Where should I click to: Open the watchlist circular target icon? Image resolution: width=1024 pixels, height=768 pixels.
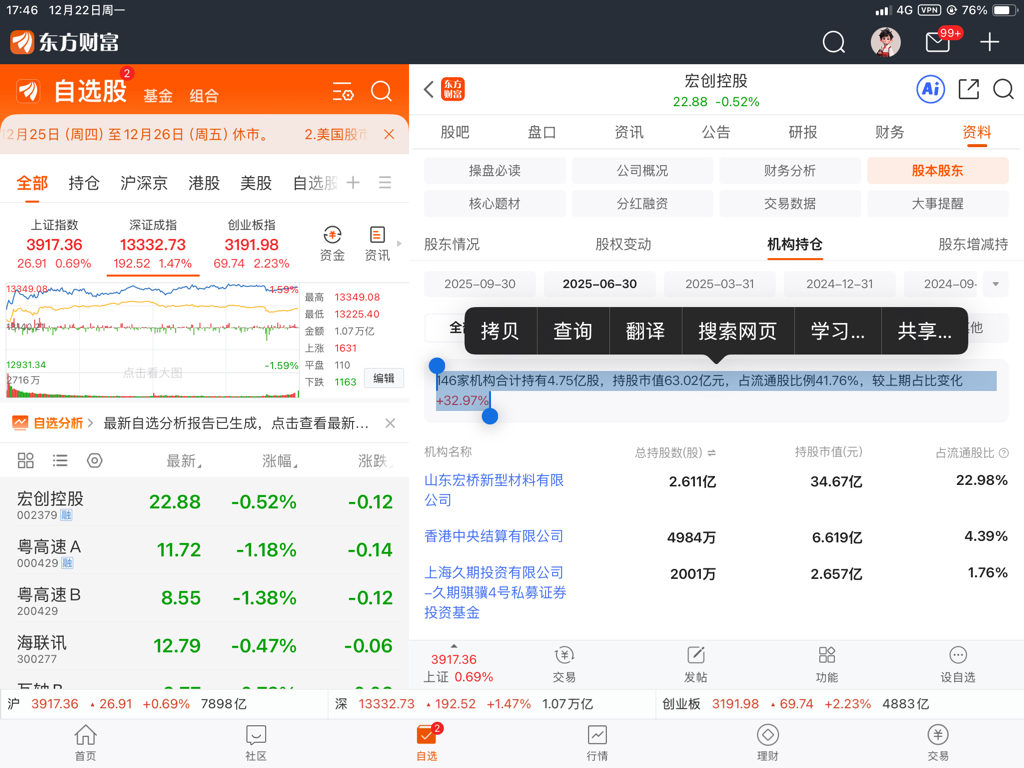click(x=95, y=460)
